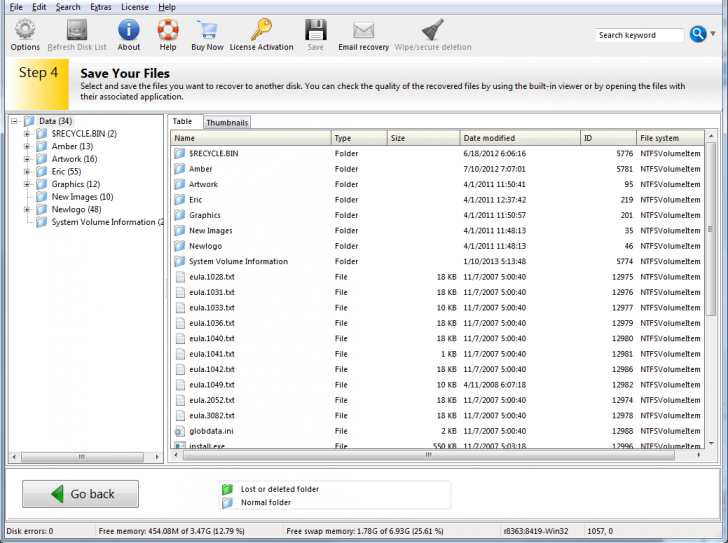Open the License menu
The width and height of the screenshot is (728, 543).
tap(135, 7)
